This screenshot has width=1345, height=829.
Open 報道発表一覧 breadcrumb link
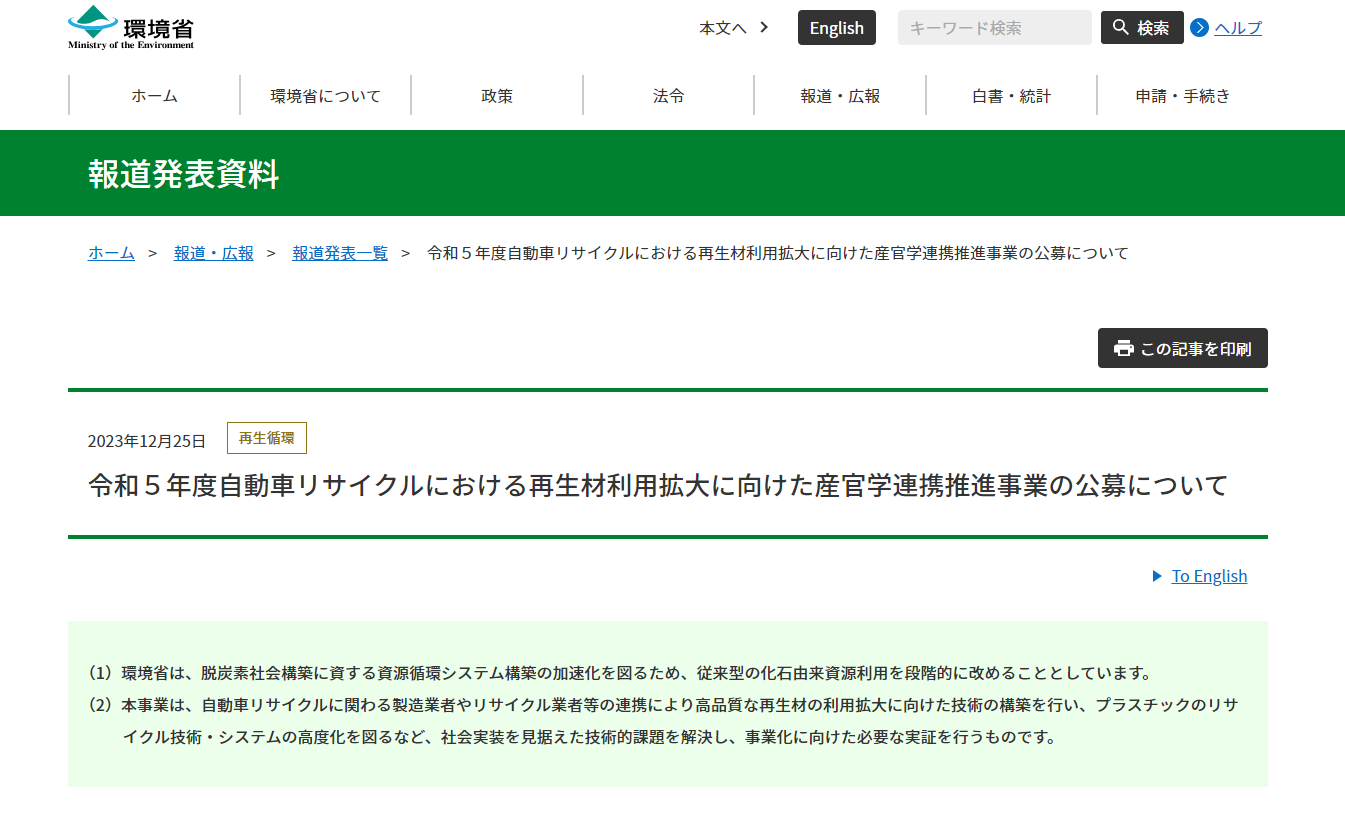[340, 253]
